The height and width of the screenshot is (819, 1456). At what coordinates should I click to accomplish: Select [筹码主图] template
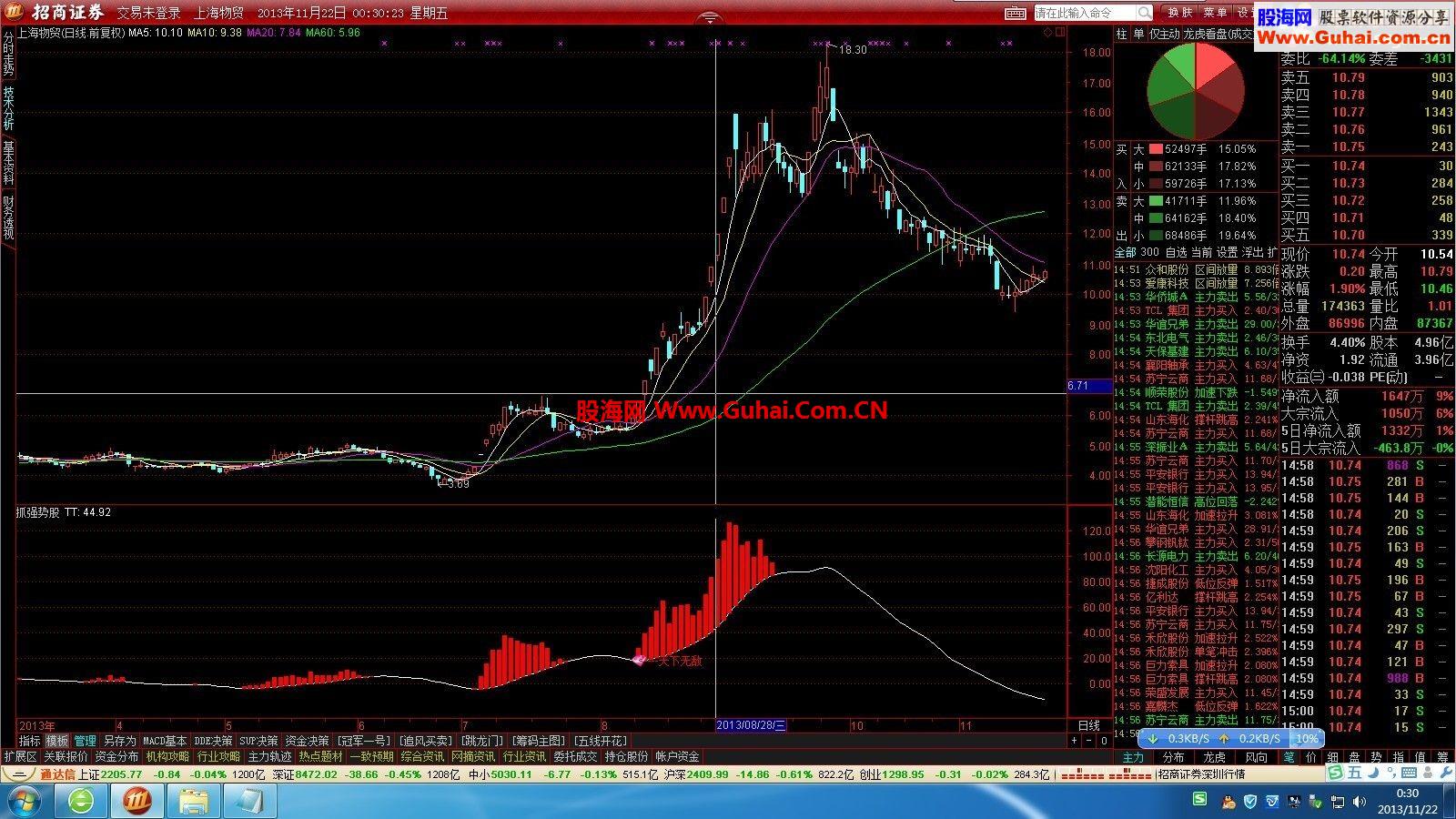click(x=539, y=741)
